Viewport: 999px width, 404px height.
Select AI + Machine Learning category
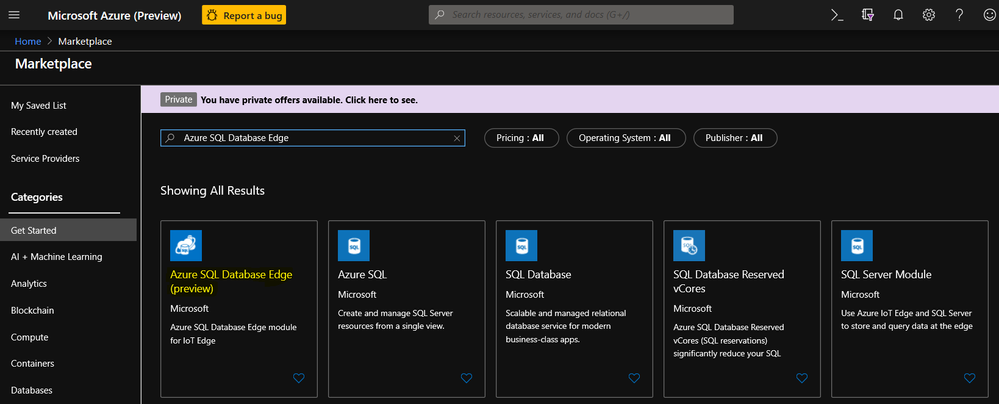point(56,257)
